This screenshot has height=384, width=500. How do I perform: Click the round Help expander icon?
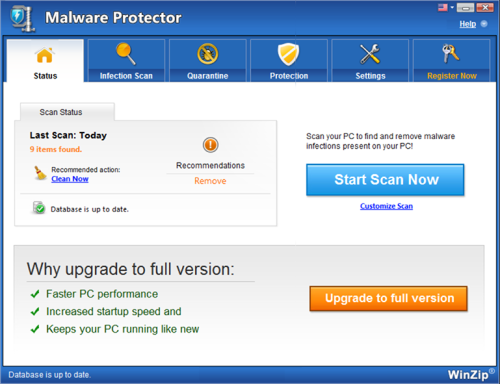coord(484,24)
